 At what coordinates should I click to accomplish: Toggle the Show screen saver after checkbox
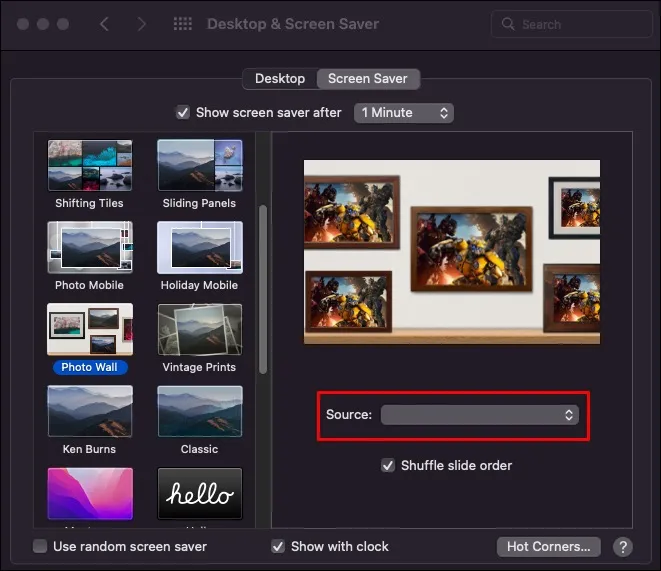coord(183,113)
